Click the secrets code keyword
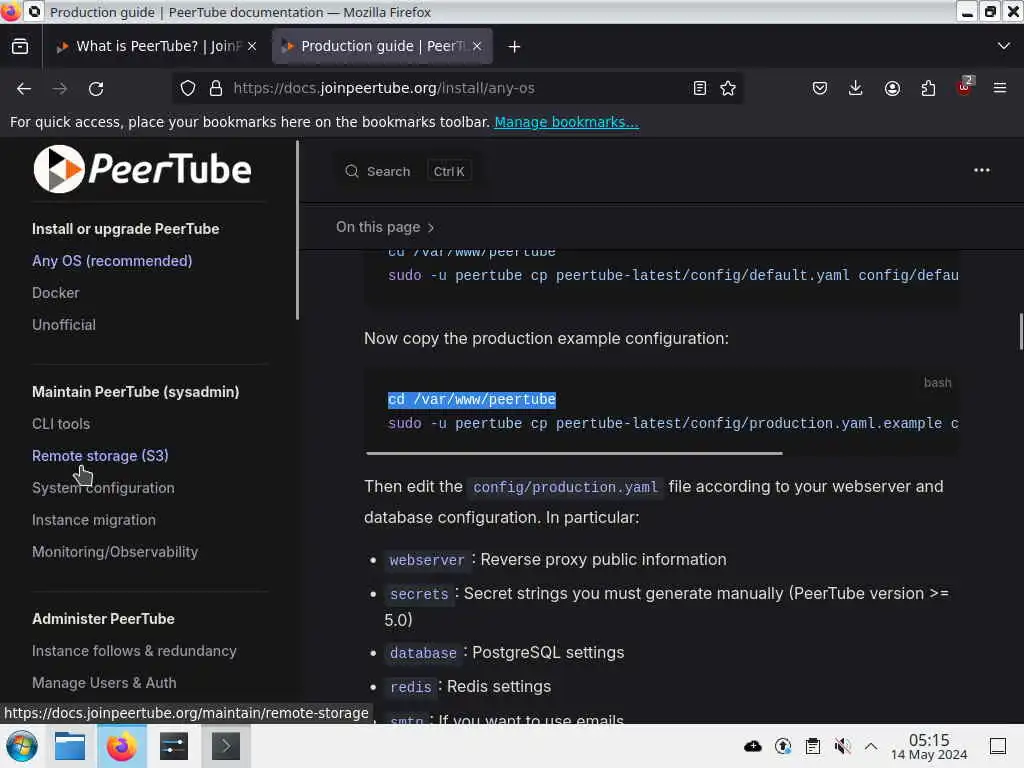The width and height of the screenshot is (1024, 768). [419, 594]
